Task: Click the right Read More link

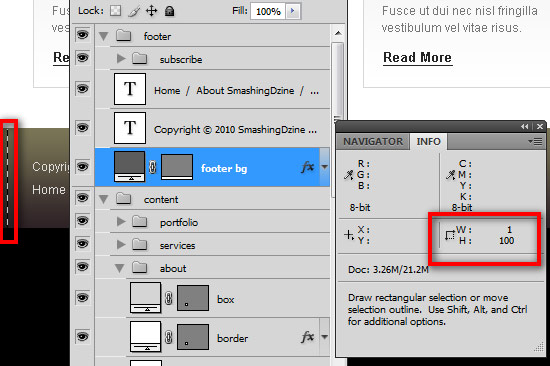Action: tap(417, 58)
